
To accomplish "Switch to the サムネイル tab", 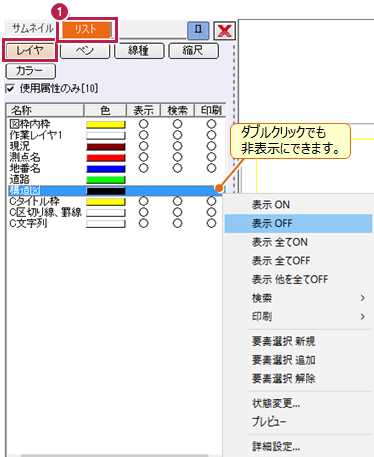I will pos(32,29).
